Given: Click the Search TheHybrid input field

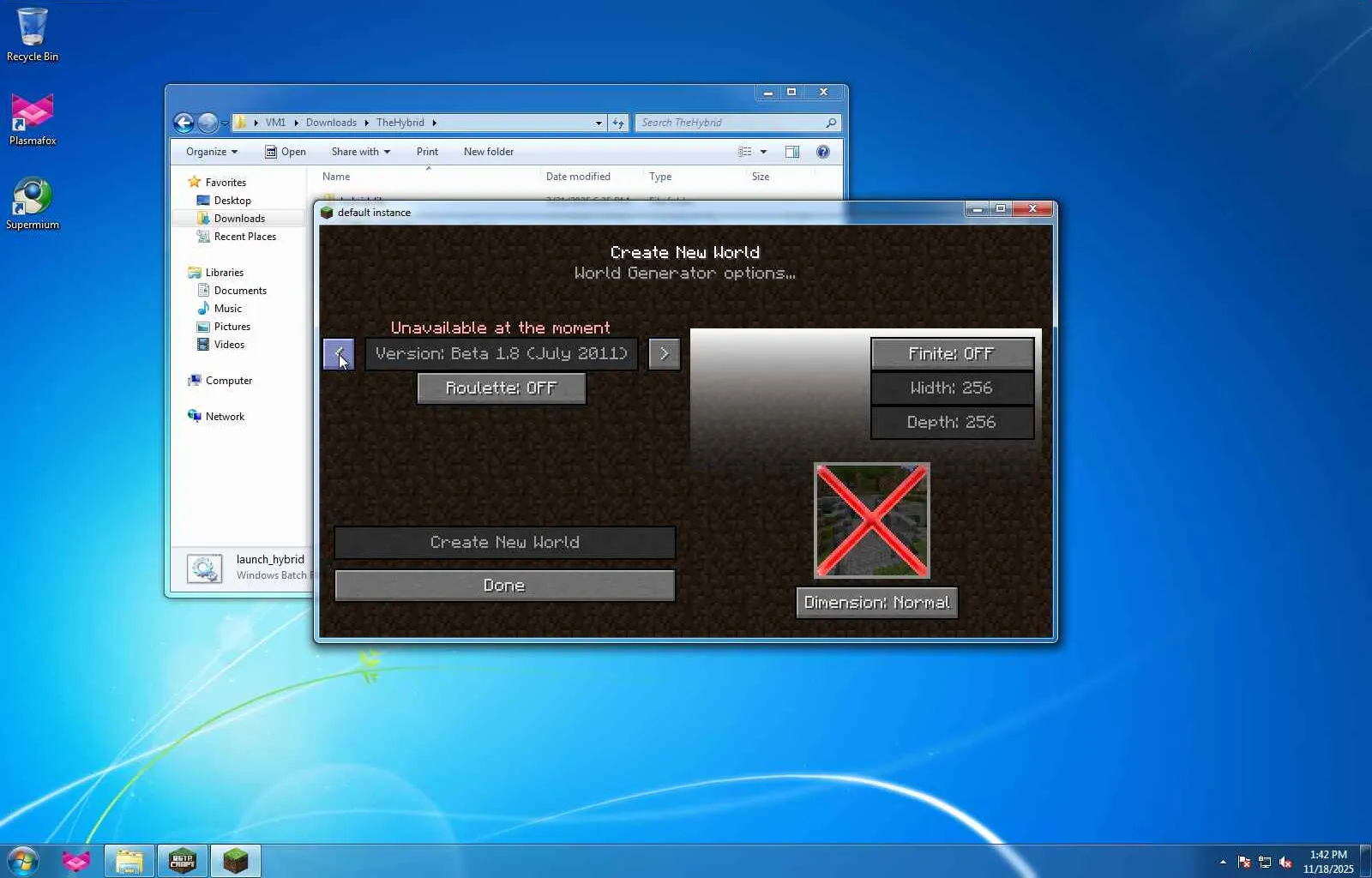Looking at the screenshot, I should 729,123.
